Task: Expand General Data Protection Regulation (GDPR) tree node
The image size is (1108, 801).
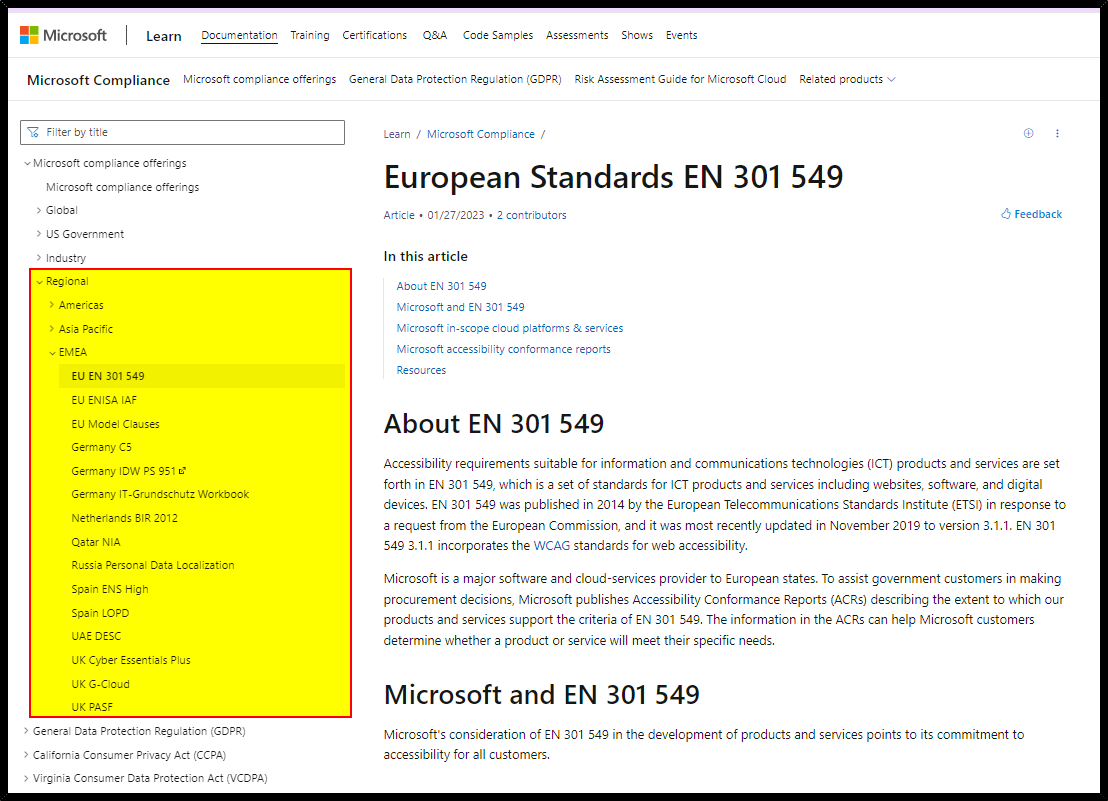Action: tap(134, 731)
